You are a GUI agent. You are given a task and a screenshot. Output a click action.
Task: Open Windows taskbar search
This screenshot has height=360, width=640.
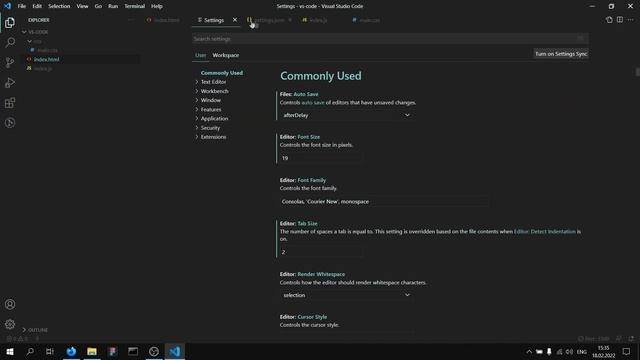click(x=30, y=351)
